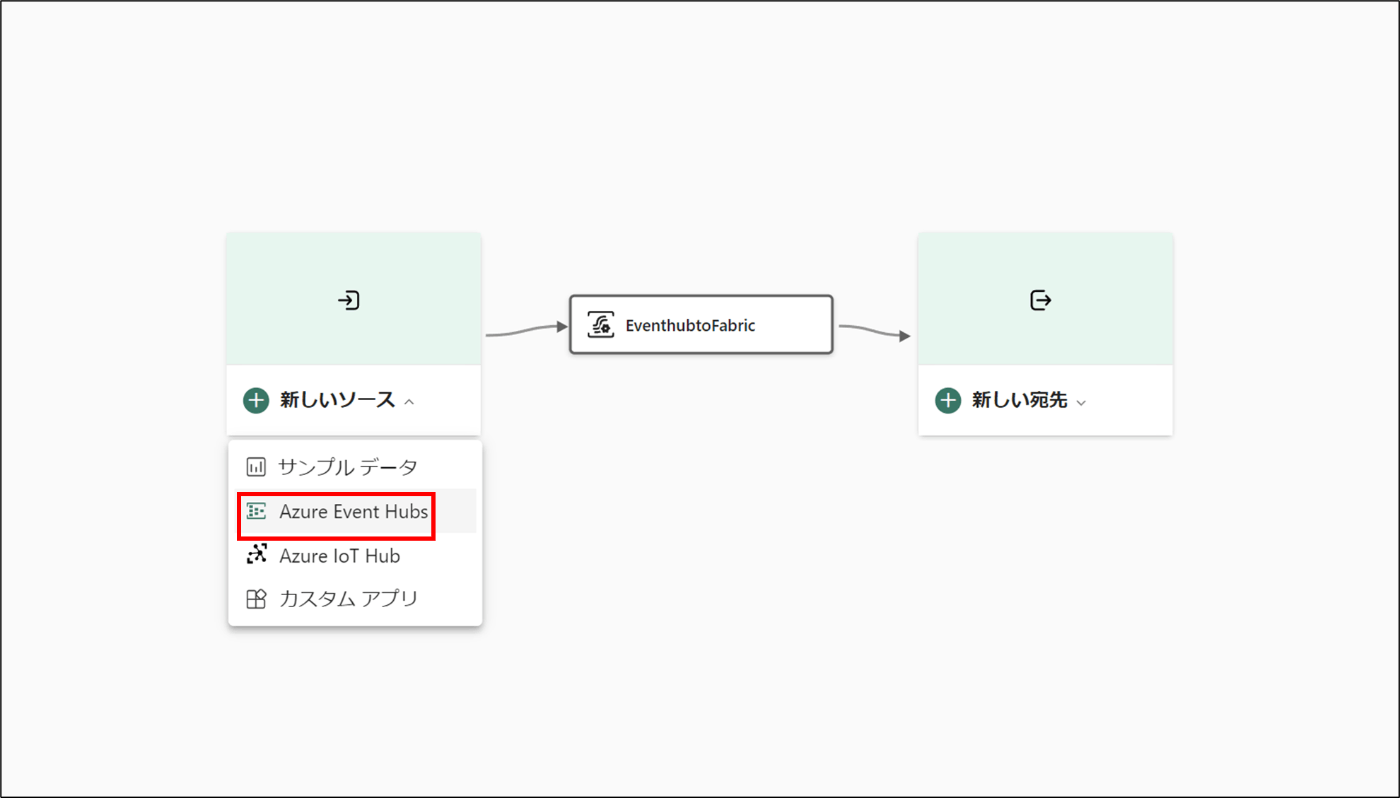Click the Azure Event Hubs icon

click(256, 512)
